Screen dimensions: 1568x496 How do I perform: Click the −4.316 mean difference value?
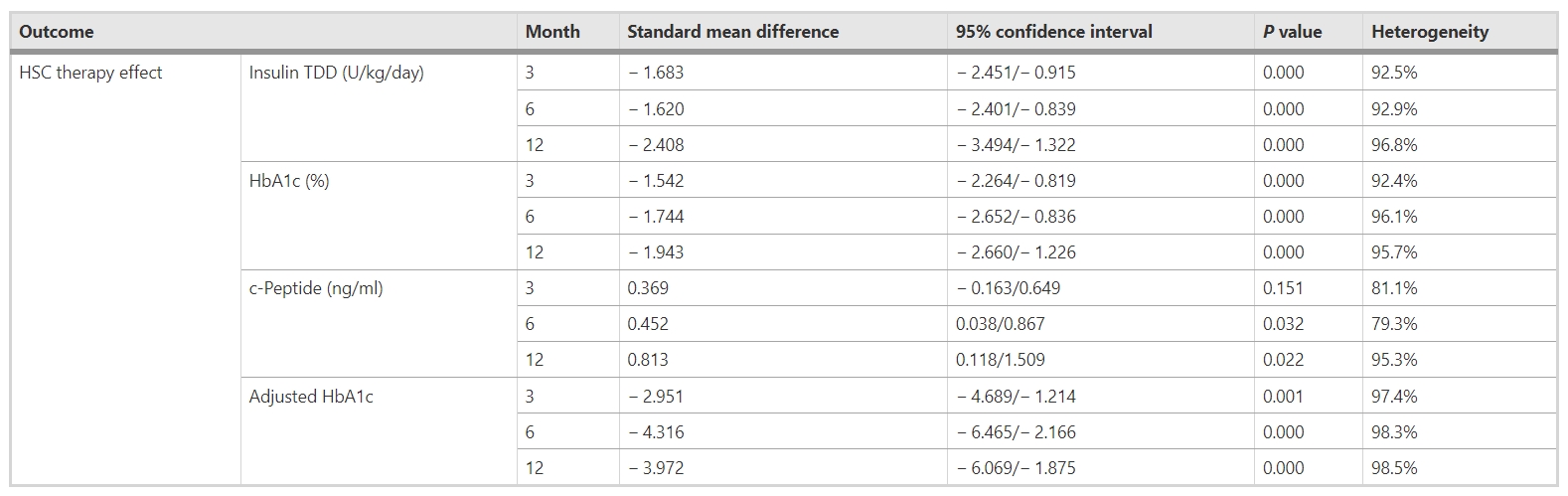pos(656,432)
